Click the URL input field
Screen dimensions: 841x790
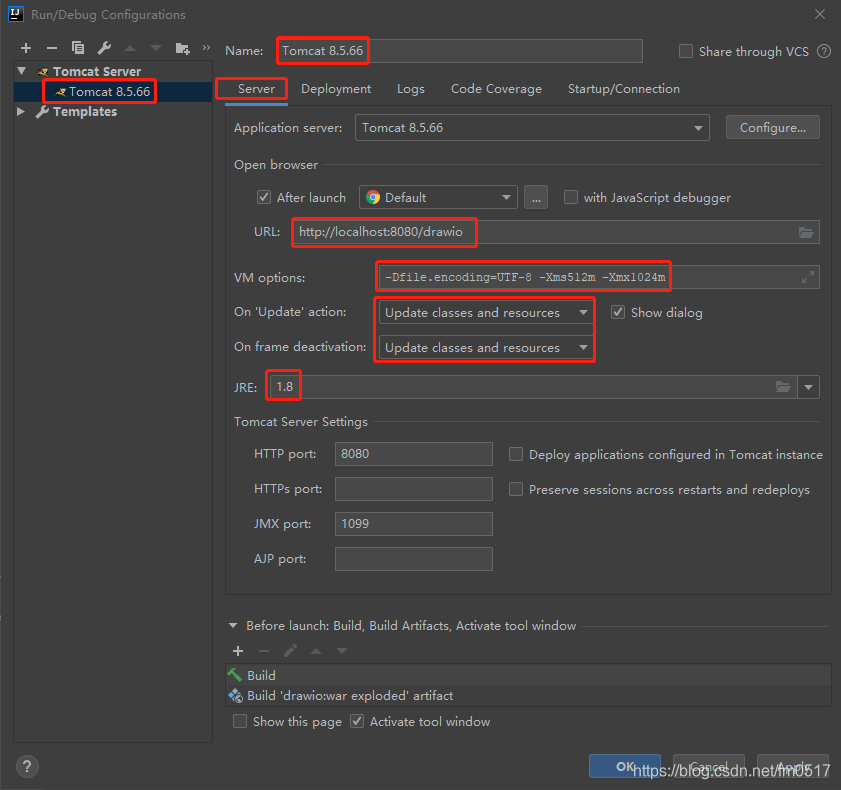556,232
